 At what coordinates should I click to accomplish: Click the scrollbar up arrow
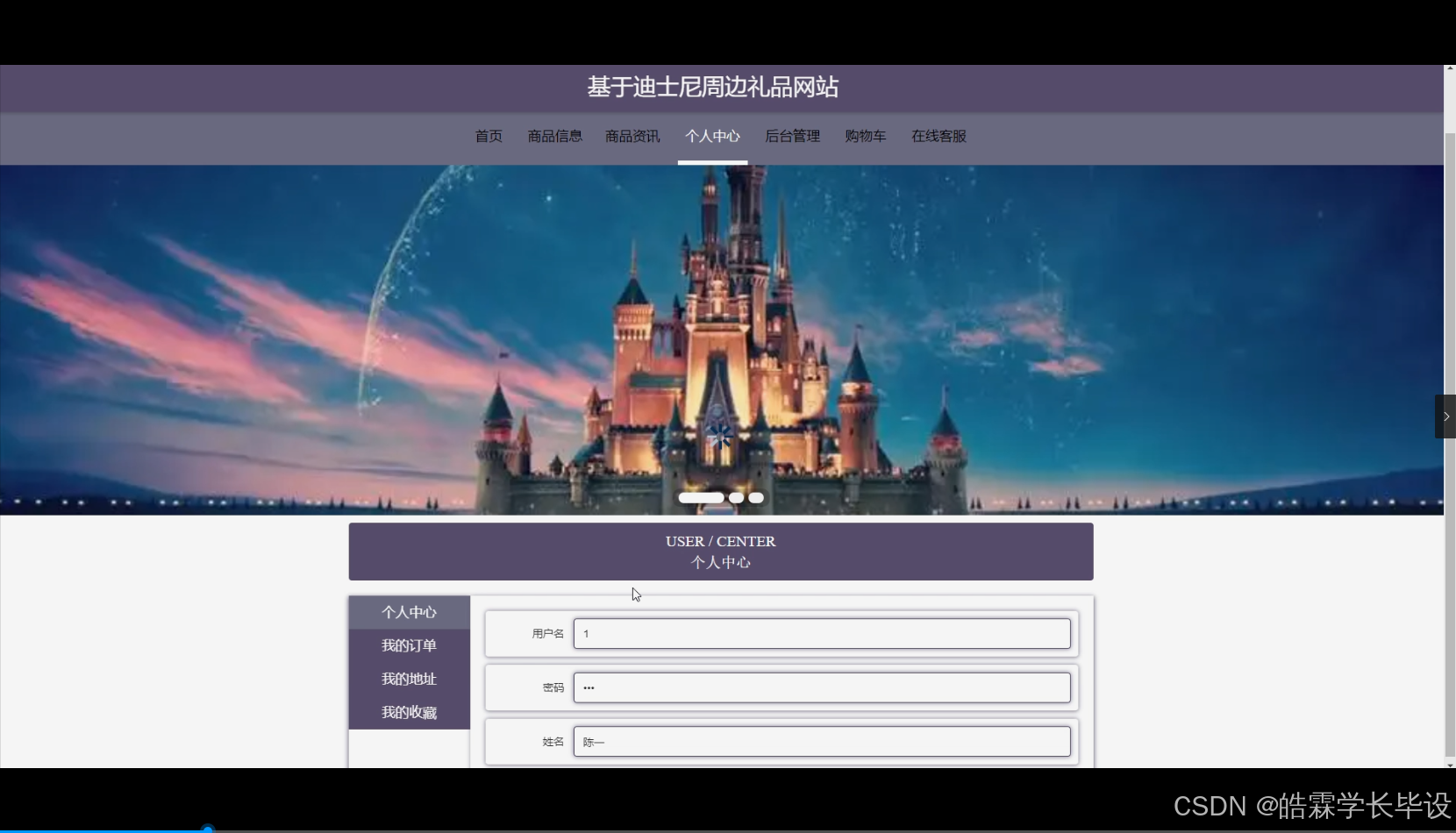1450,69
